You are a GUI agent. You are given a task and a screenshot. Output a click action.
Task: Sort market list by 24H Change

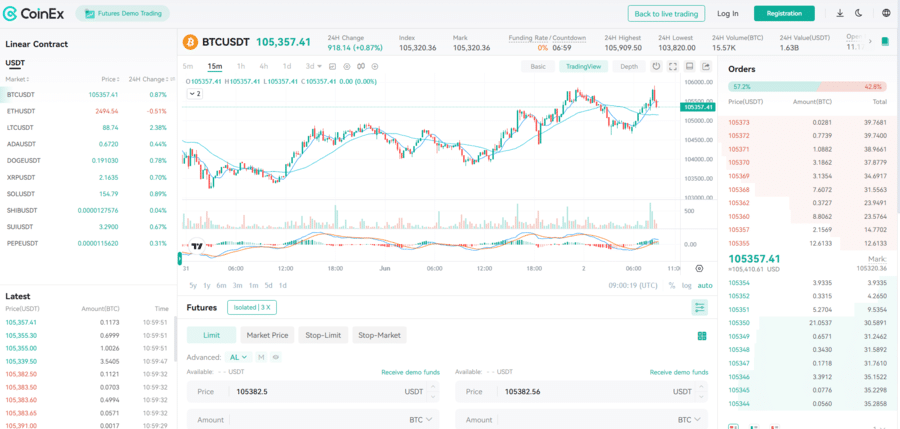[x=150, y=79]
